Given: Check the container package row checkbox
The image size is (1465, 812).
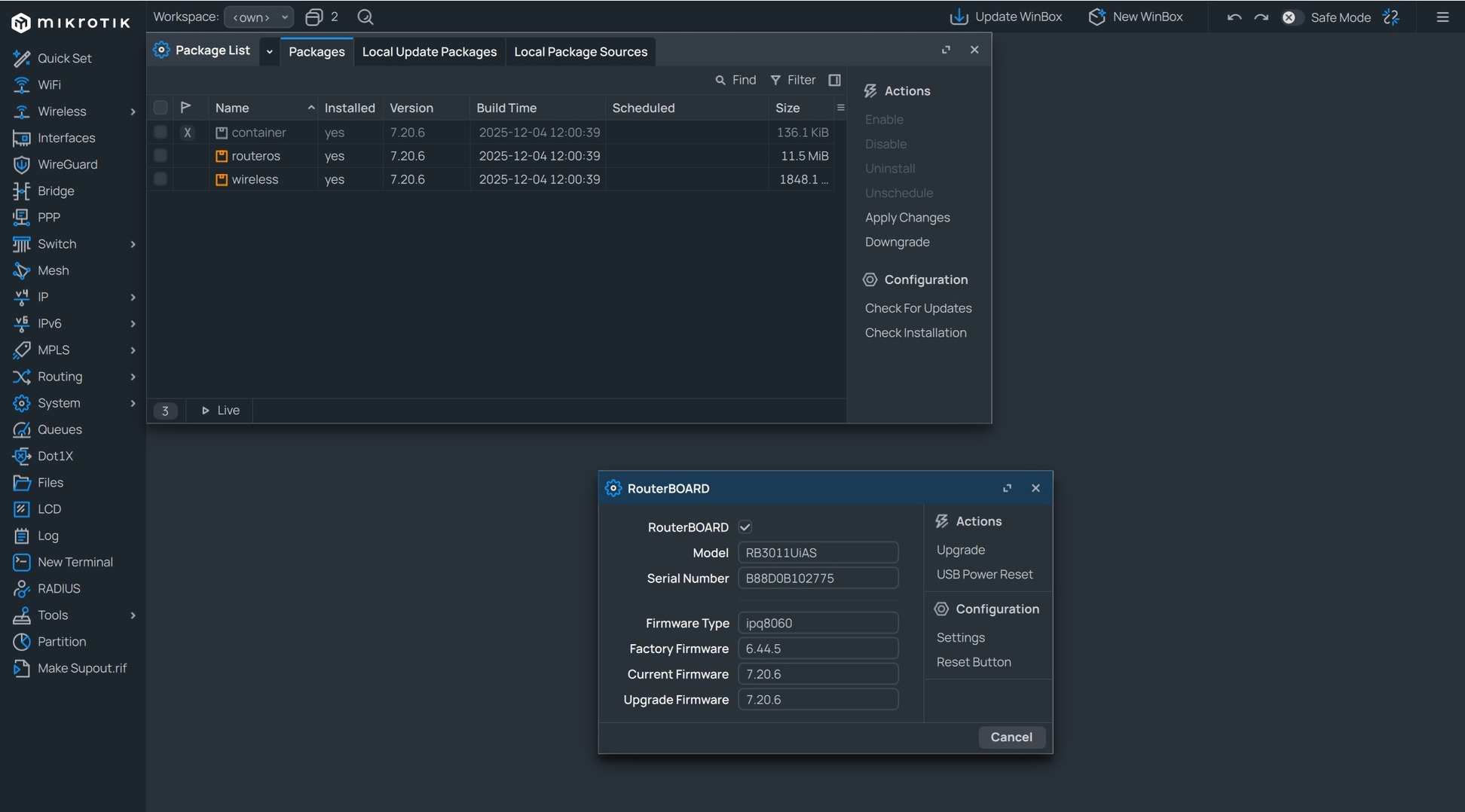Looking at the screenshot, I should [161, 133].
